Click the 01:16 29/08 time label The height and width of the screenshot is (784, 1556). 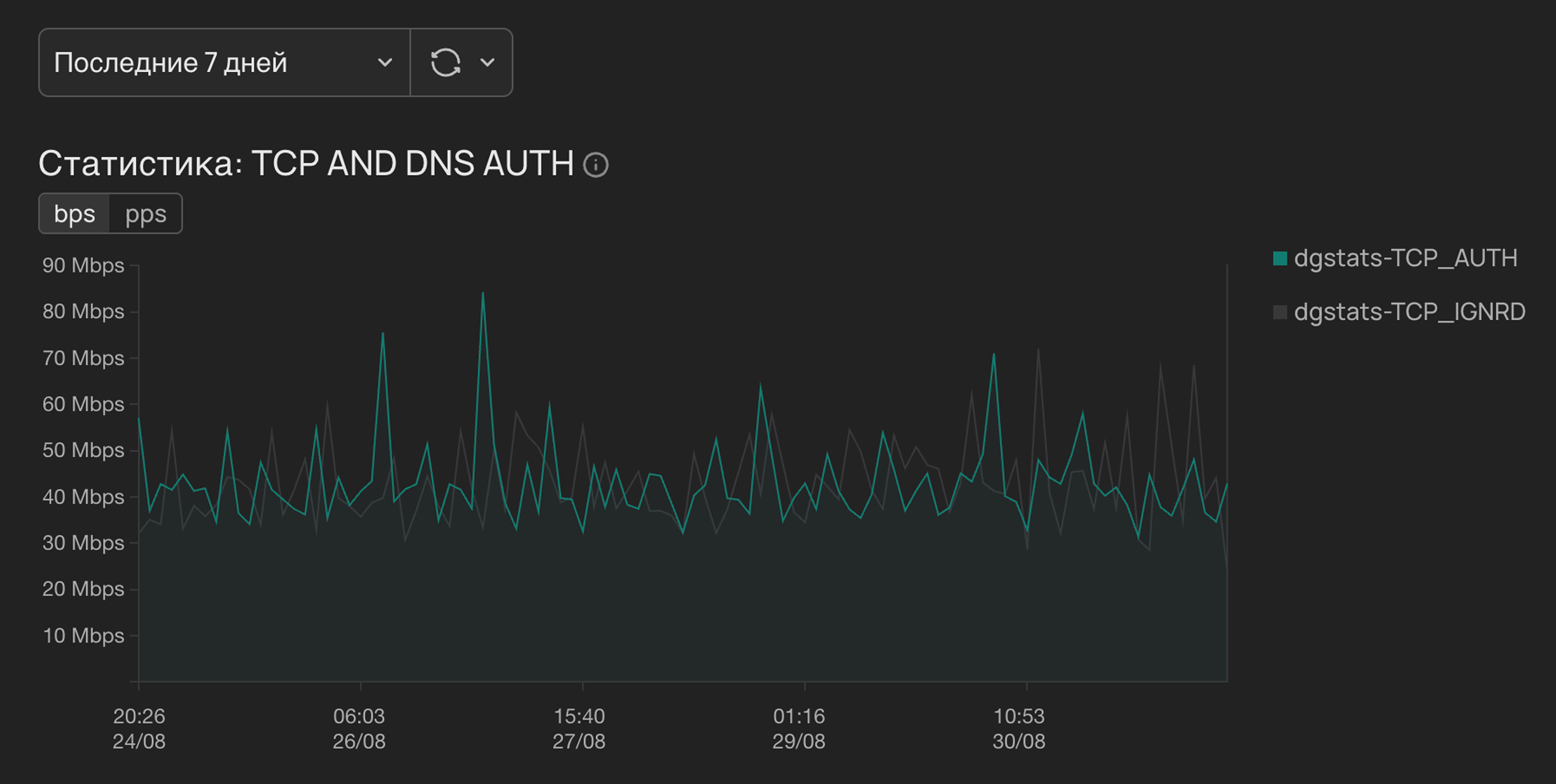point(799,728)
